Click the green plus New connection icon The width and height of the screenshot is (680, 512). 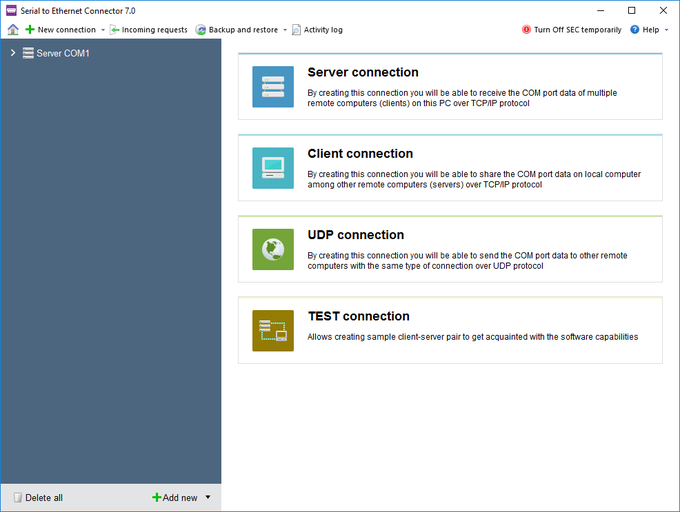[29, 29]
